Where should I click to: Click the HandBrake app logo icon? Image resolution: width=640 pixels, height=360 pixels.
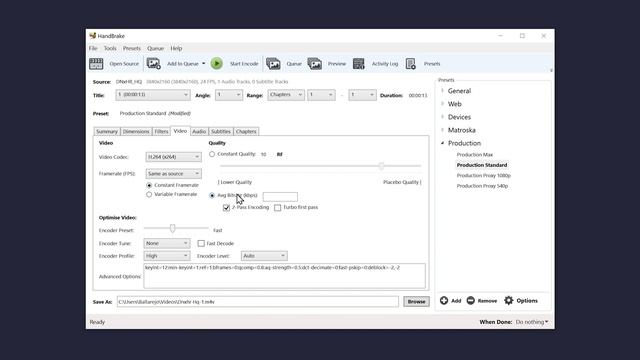pos(93,36)
